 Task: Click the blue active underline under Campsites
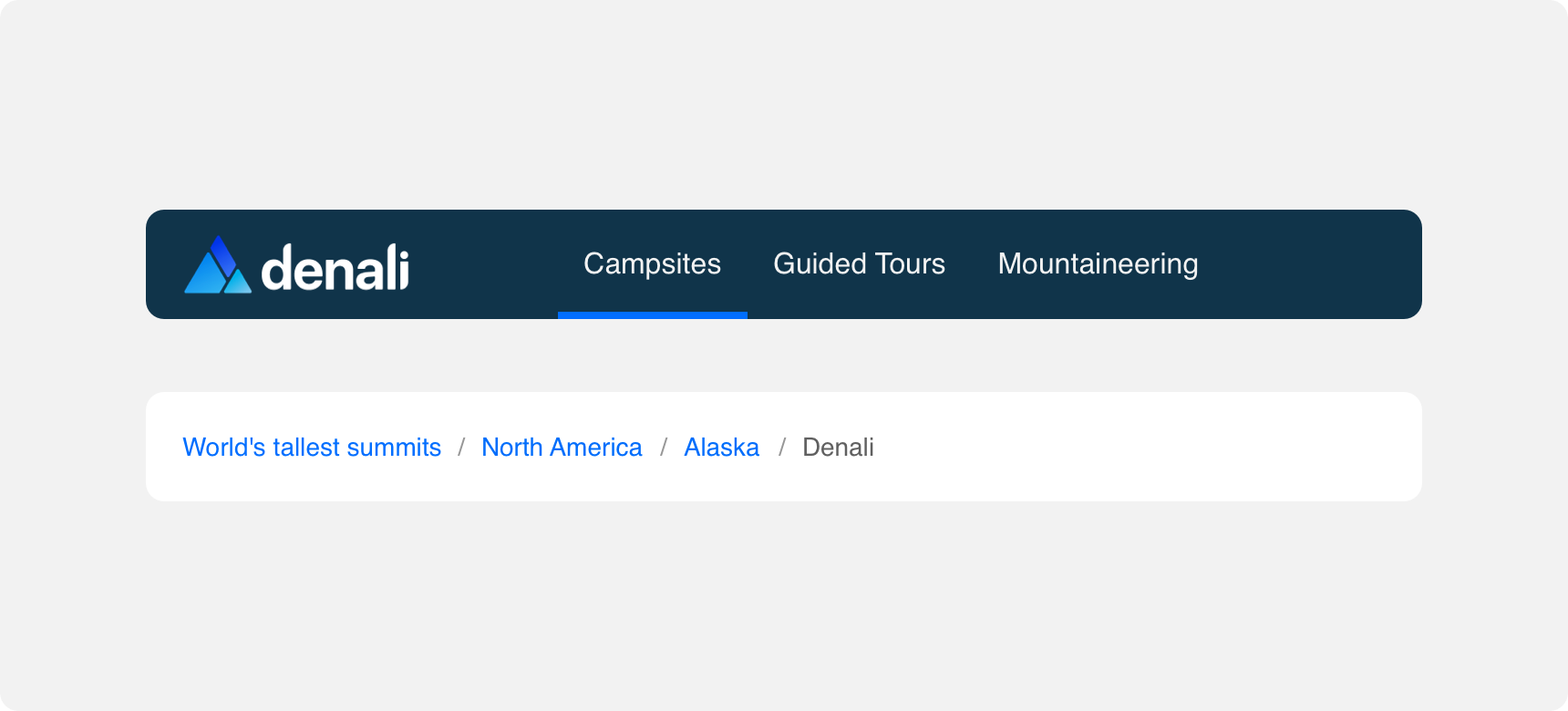(x=653, y=315)
